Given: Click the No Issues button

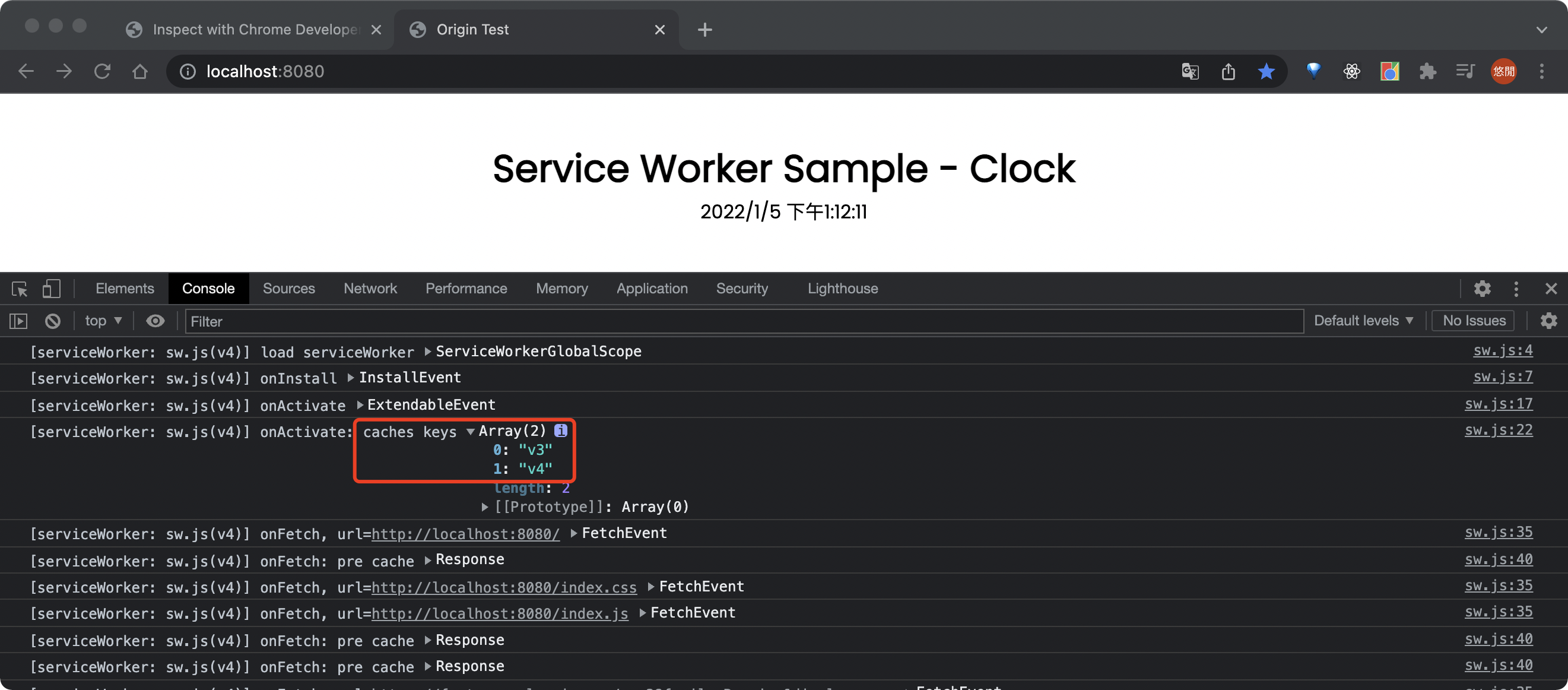Looking at the screenshot, I should [x=1474, y=320].
